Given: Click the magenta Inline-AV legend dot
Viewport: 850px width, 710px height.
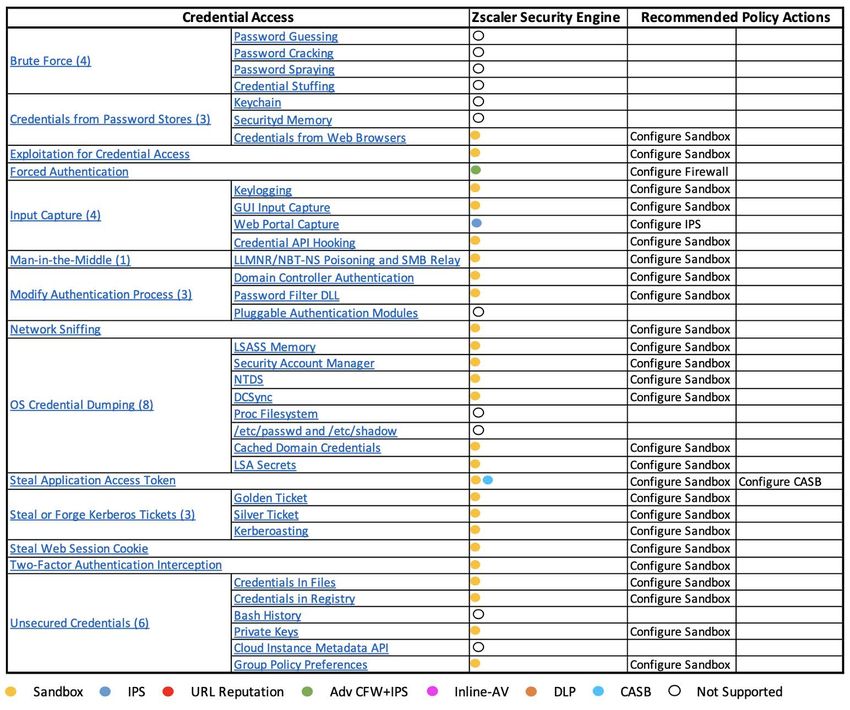Looking at the screenshot, I should [x=432, y=692].
